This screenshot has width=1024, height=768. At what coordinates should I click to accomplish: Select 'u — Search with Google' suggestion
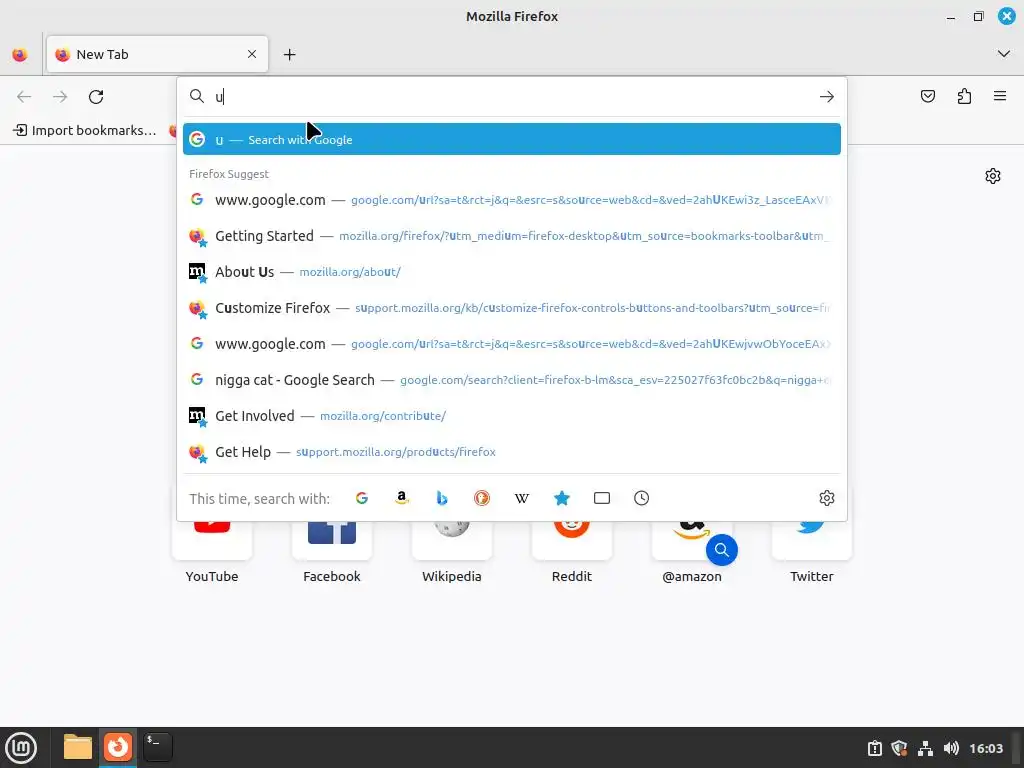pos(511,139)
